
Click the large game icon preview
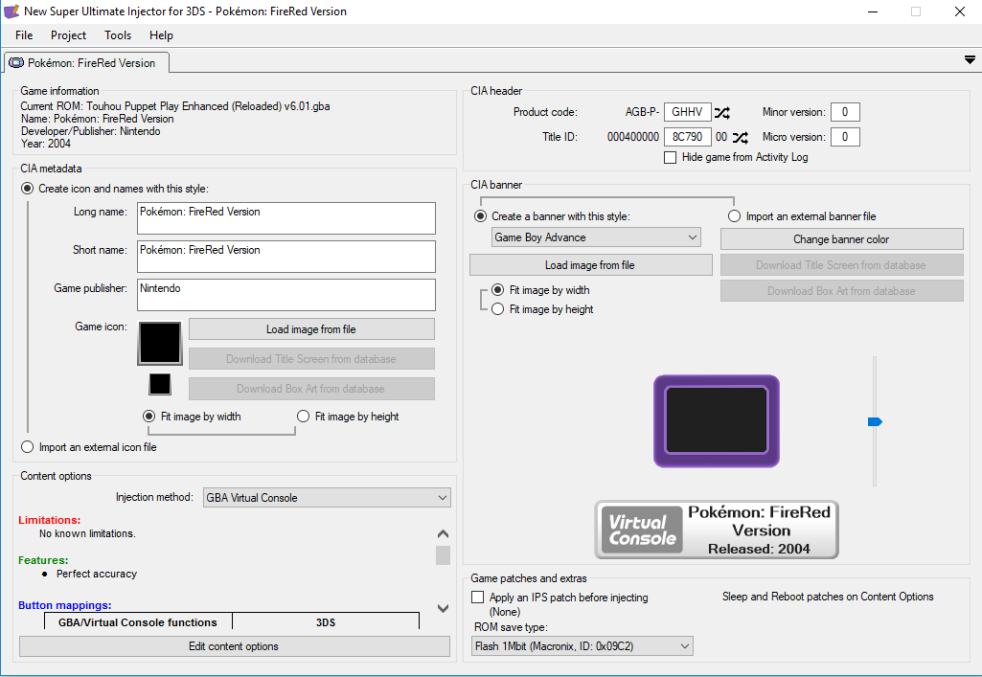(160, 343)
